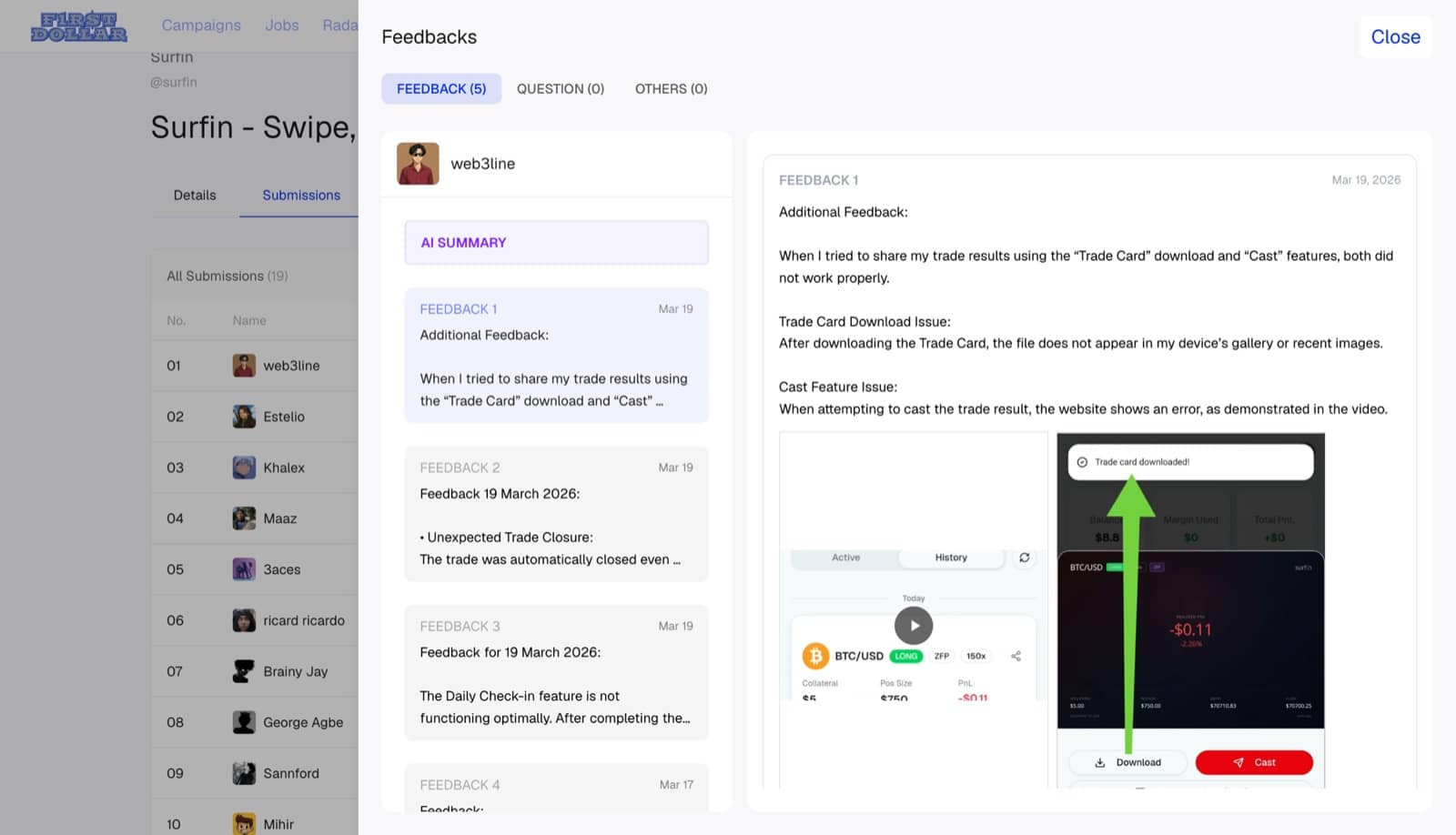Click ricard ricardo's avatar

(x=244, y=620)
